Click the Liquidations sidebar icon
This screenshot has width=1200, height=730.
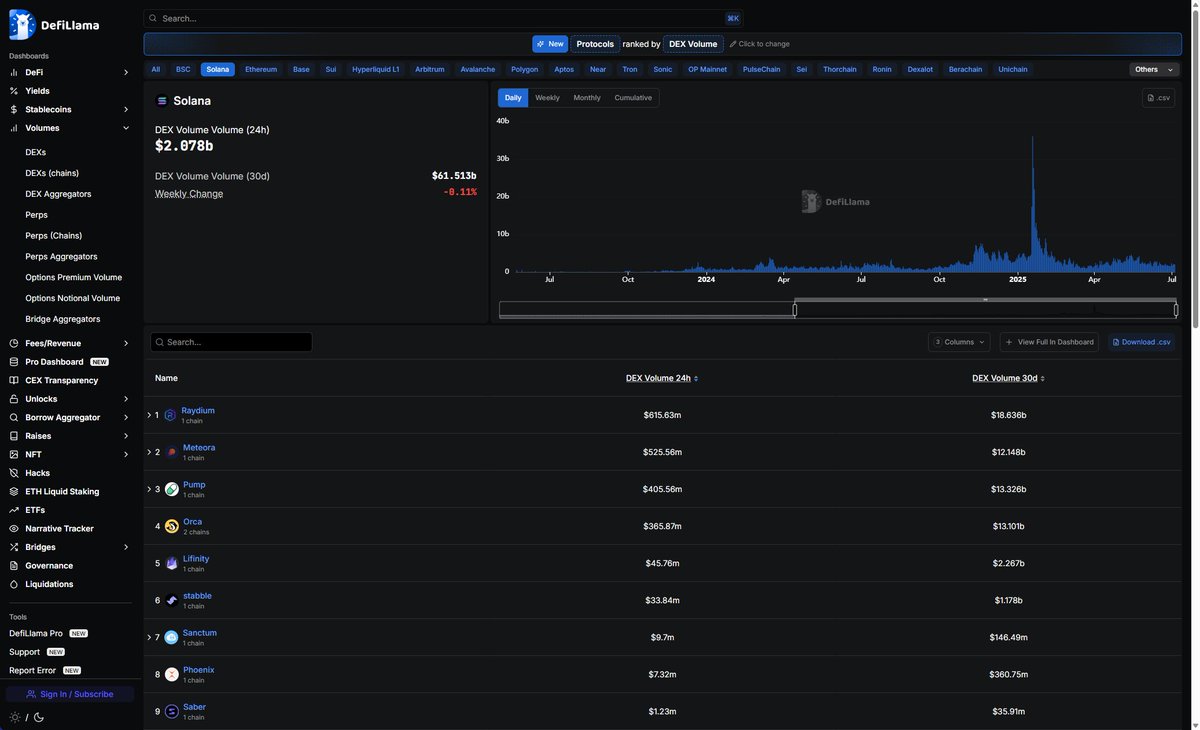pyautogui.click(x=14, y=584)
